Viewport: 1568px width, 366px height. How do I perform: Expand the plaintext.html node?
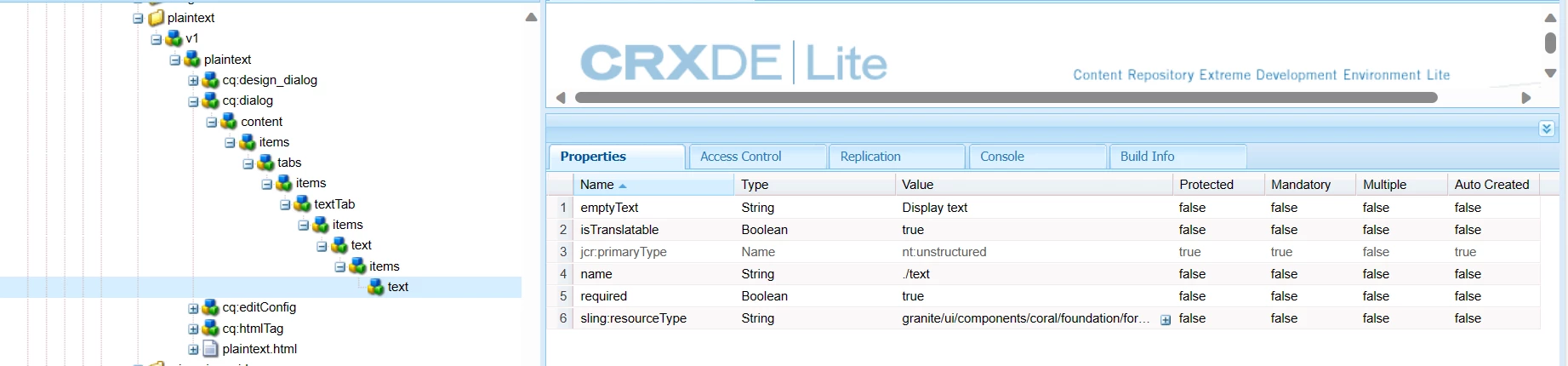point(193,350)
